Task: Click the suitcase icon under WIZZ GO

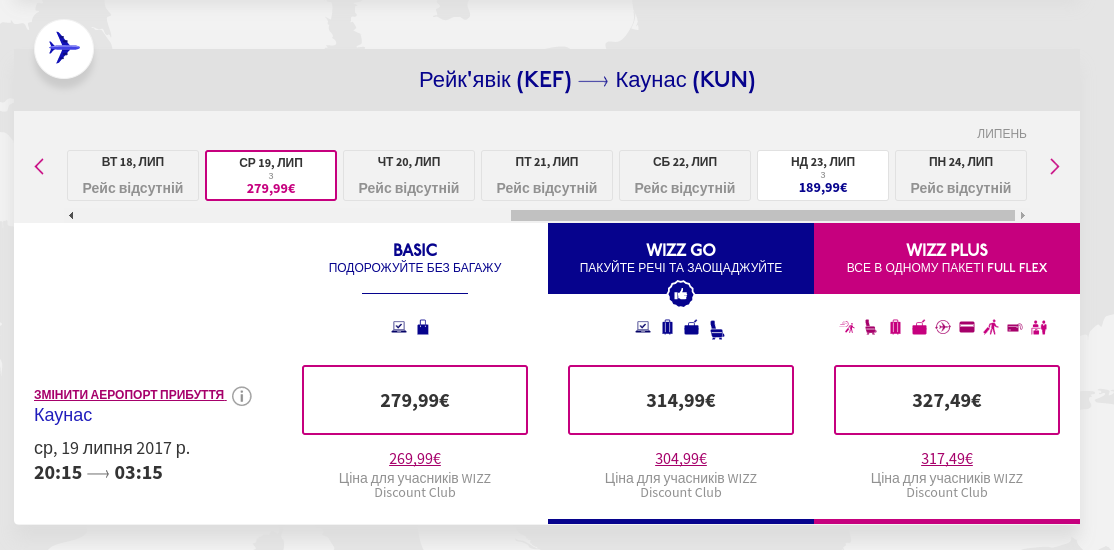Action: tap(667, 327)
